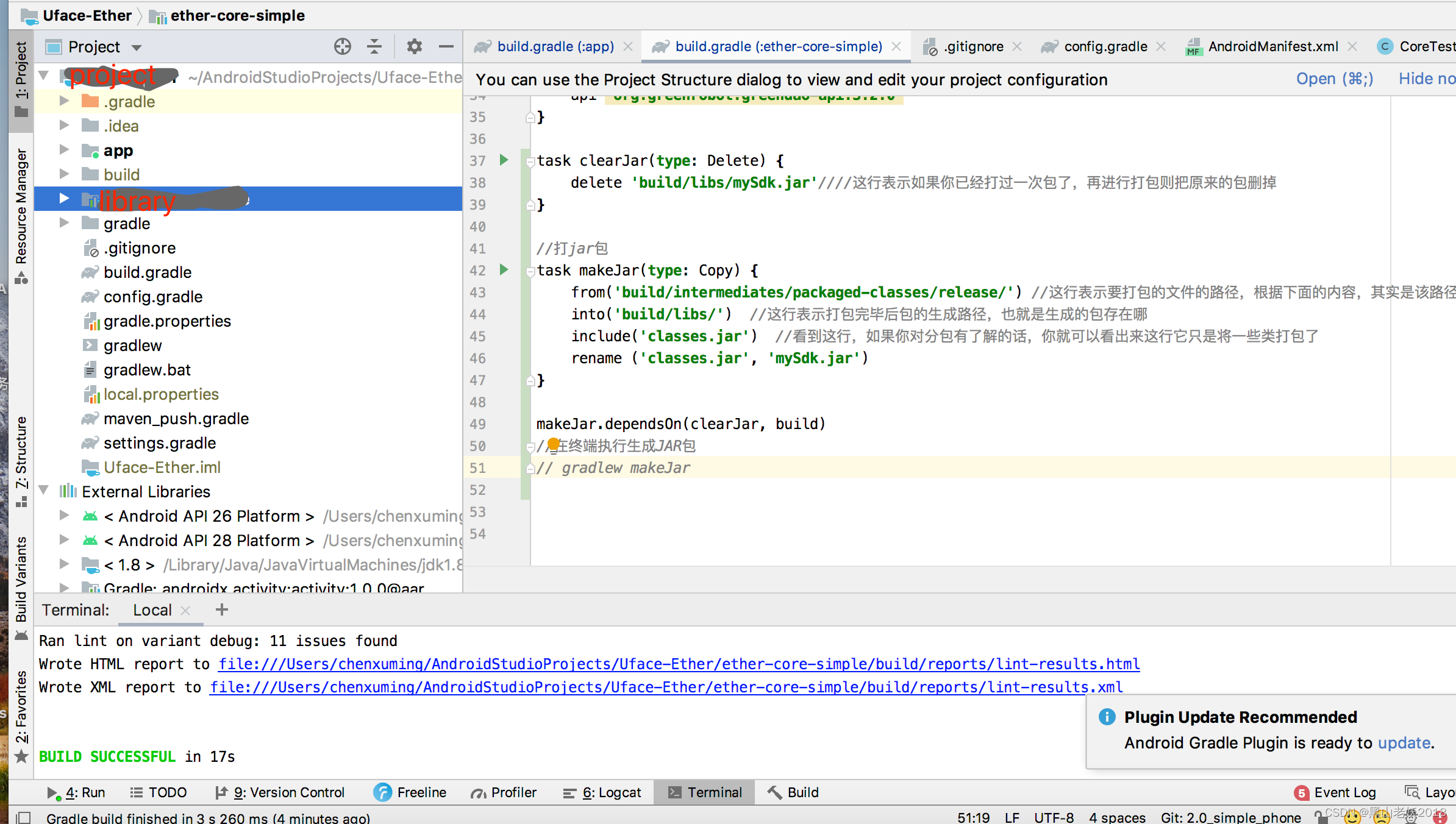
Task: Open Project panel settings gear
Action: tap(414, 46)
